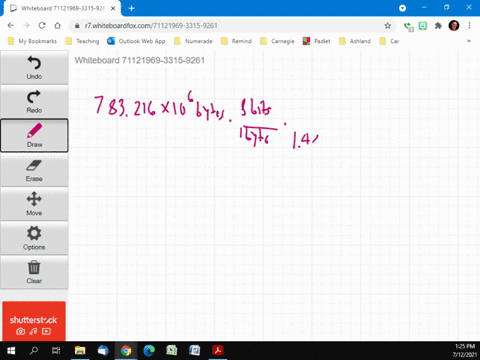Image resolution: width=480 pixels, height=360 pixels.
Task: Expand the hidden bookmarks chevron
Action: tap(469, 41)
